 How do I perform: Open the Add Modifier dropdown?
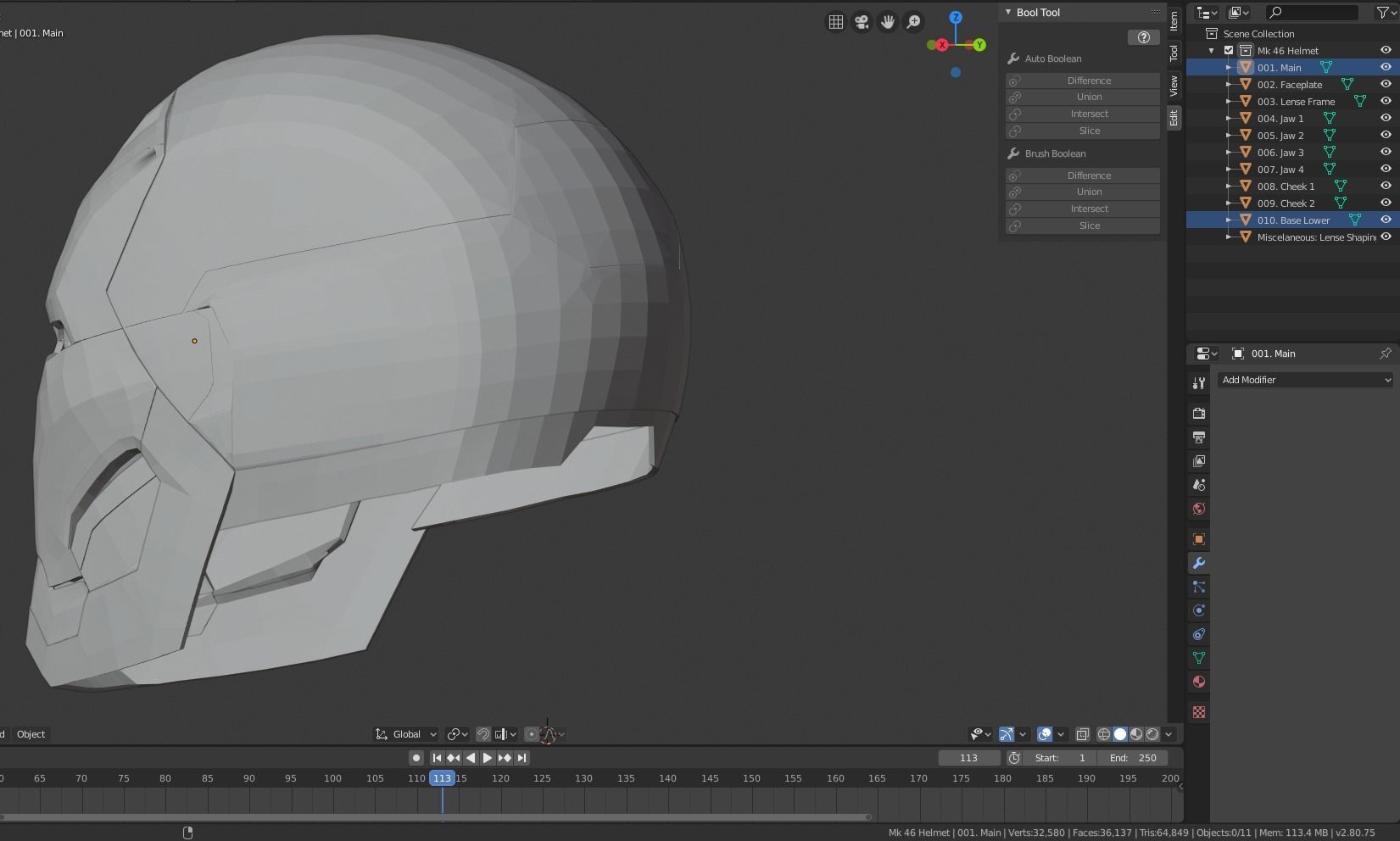tap(1305, 380)
